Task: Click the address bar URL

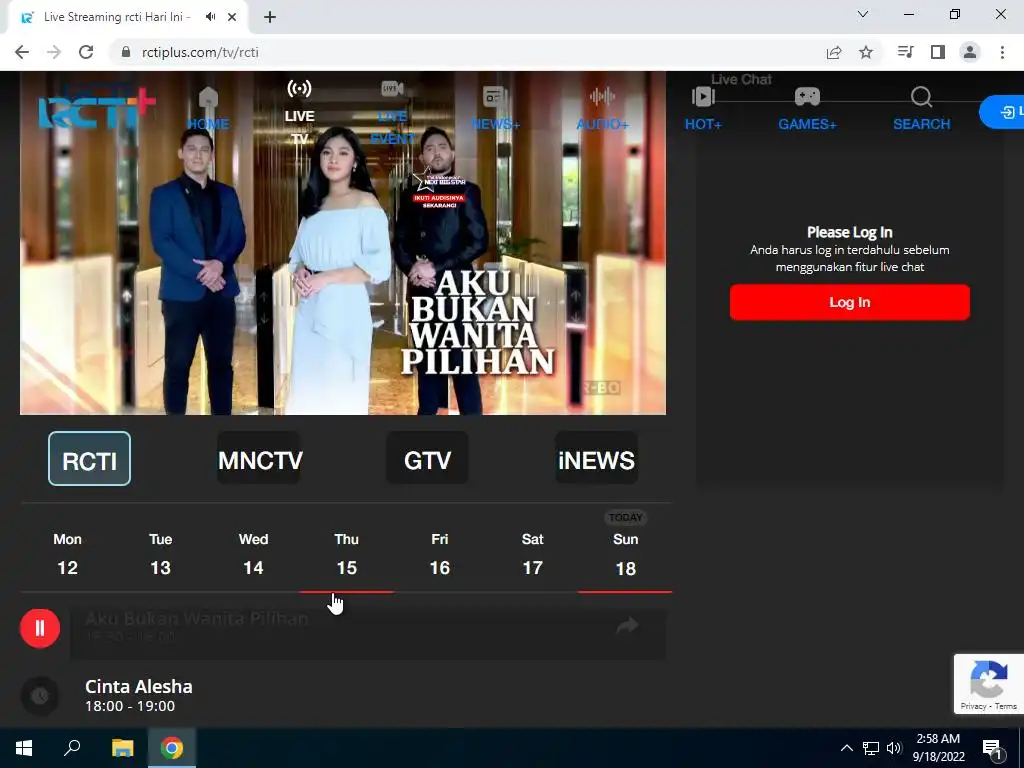Action: tap(200, 52)
